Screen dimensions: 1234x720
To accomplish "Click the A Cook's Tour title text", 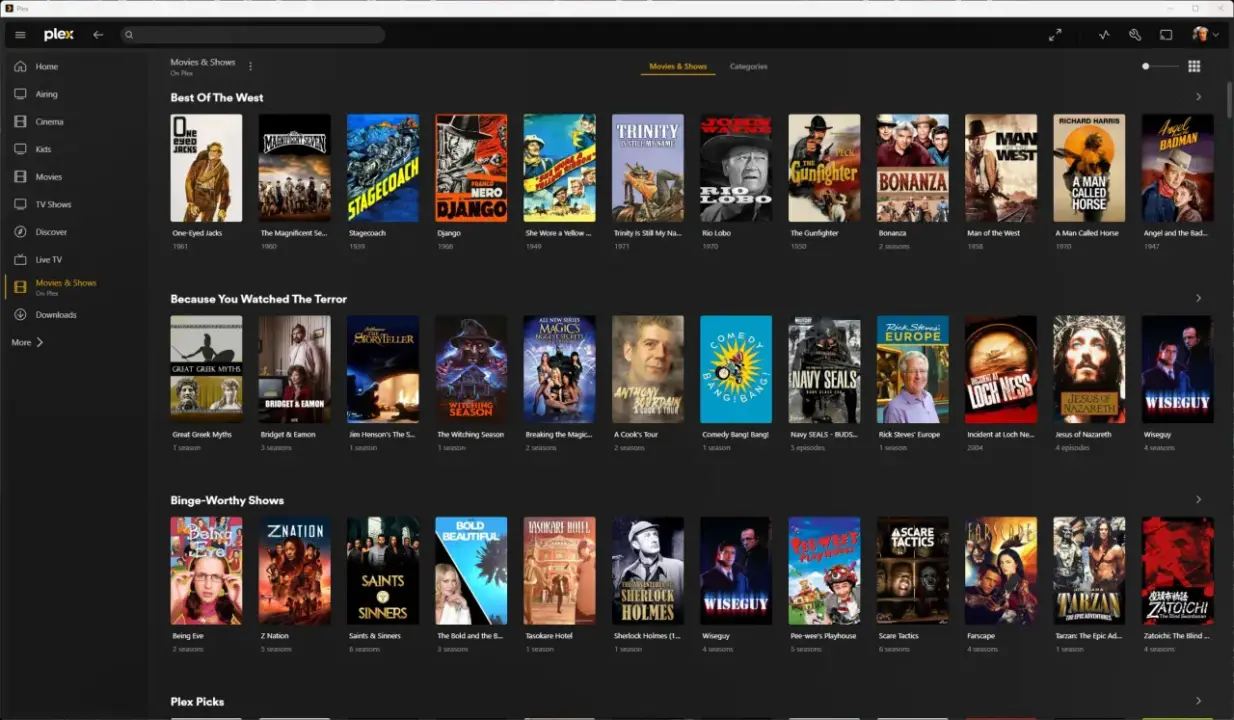I will pyautogui.click(x=636, y=435).
